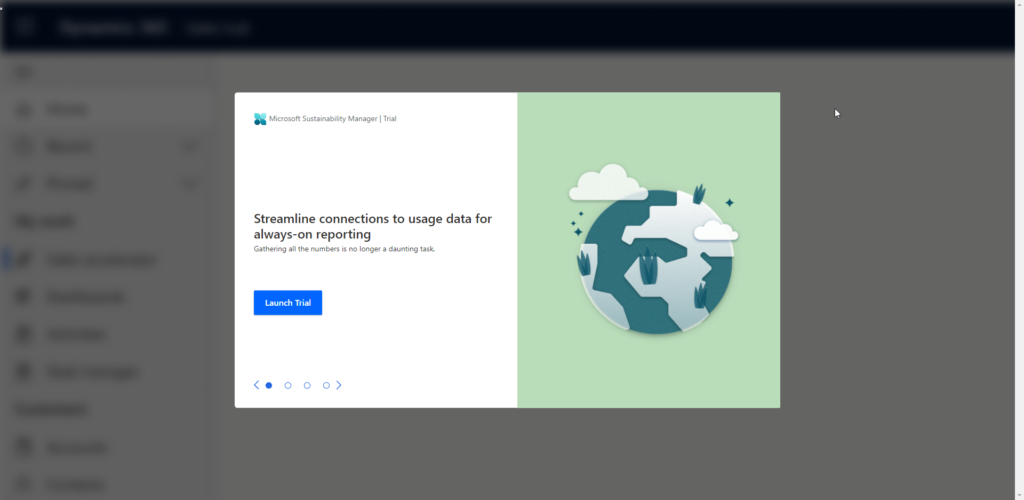Advance to the next carousel slide
Image resolution: width=1024 pixels, height=500 pixels.
pos(339,385)
